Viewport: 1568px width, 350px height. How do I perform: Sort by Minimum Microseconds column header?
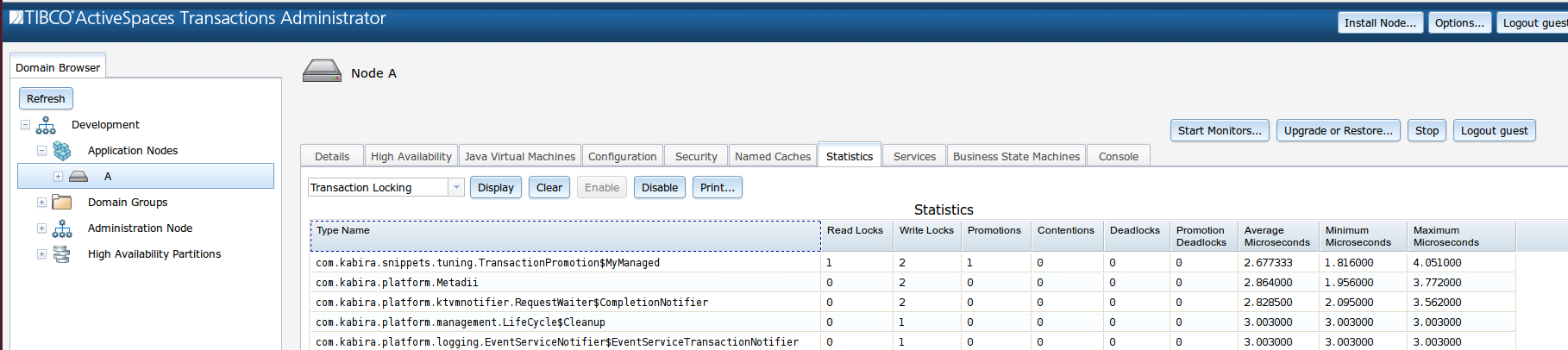point(1362,236)
